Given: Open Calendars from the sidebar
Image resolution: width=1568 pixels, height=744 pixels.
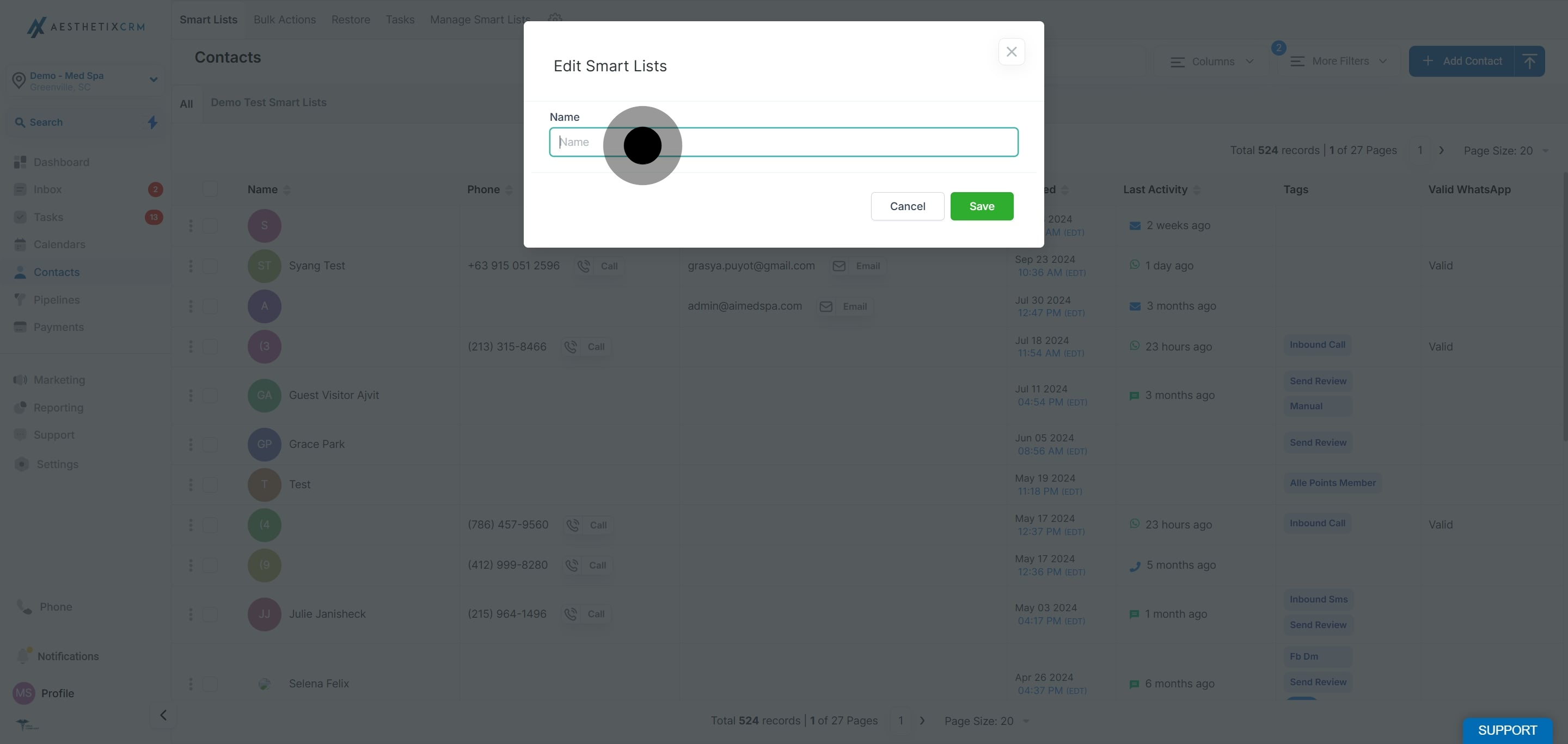Looking at the screenshot, I should click(x=59, y=244).
